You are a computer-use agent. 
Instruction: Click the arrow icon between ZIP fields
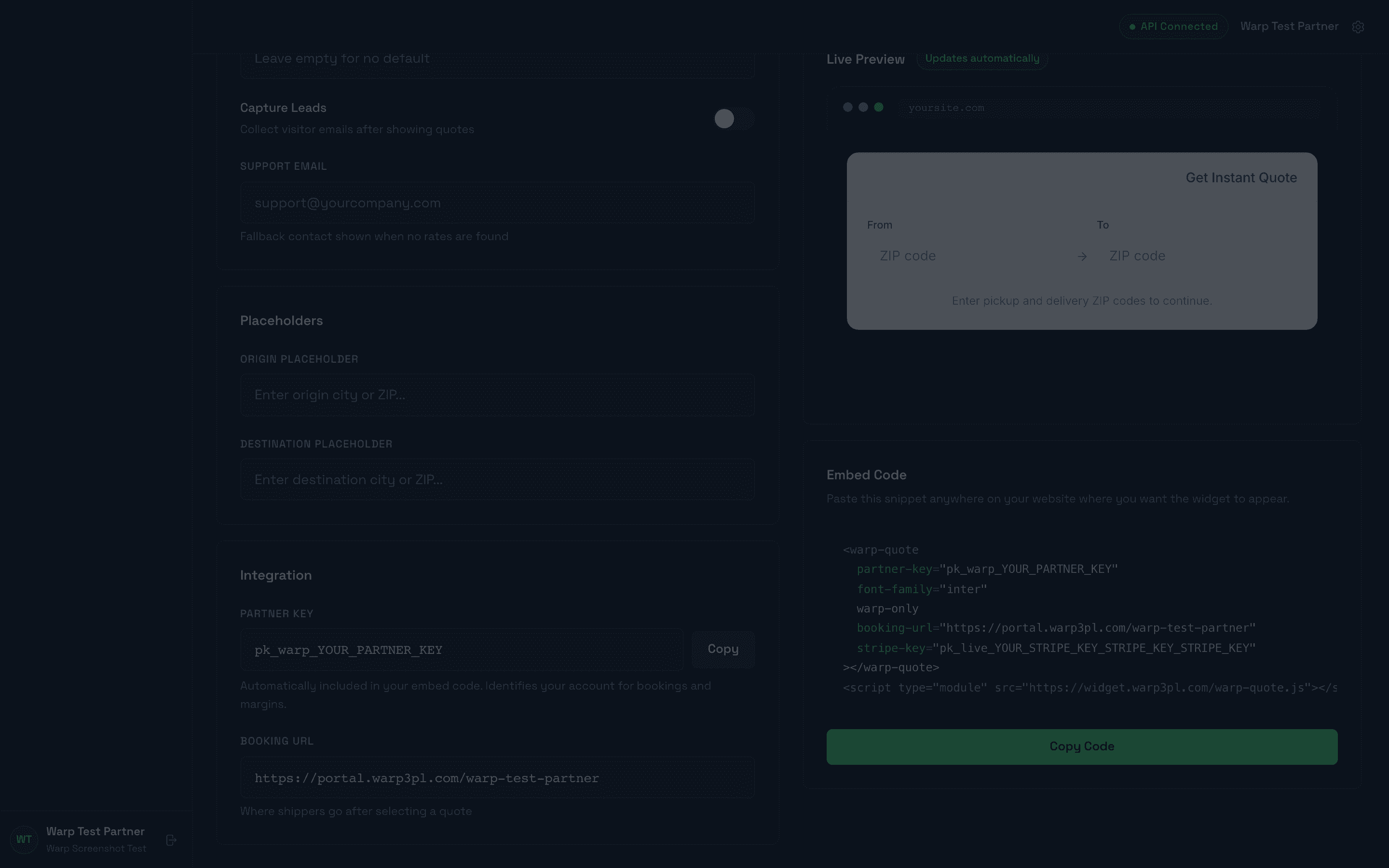point(1082,257)
